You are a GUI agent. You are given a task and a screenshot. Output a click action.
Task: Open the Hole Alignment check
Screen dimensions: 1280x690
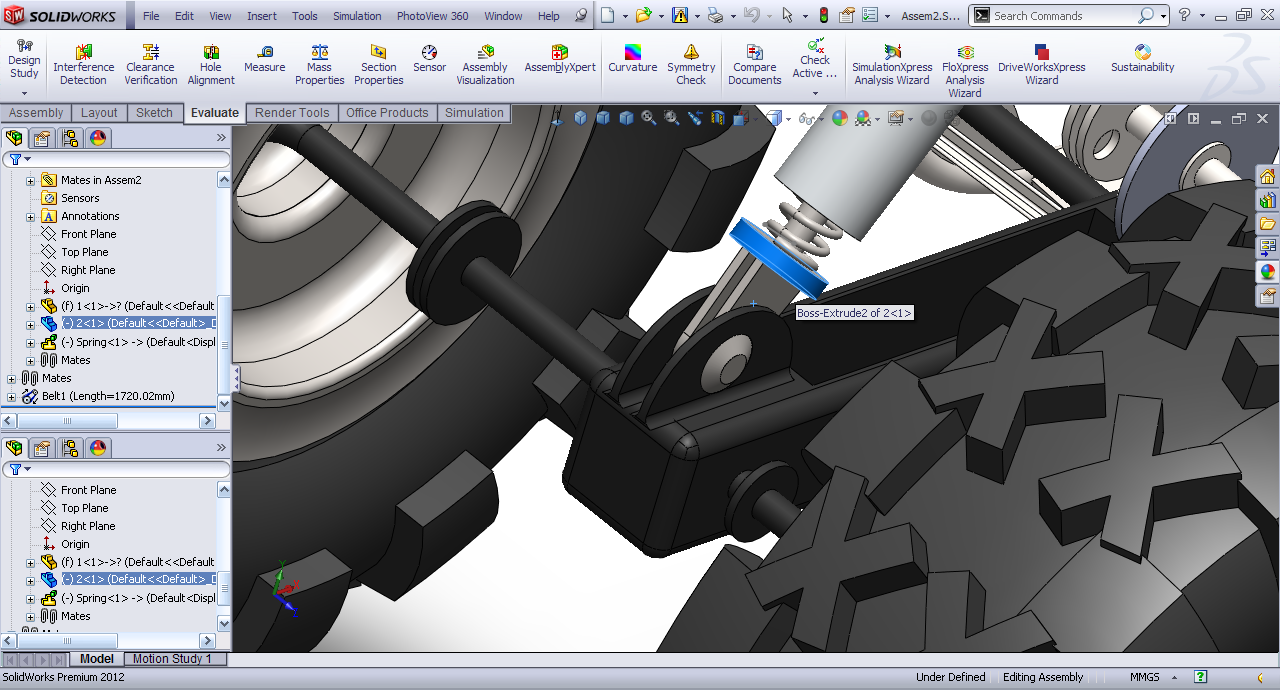210,65
